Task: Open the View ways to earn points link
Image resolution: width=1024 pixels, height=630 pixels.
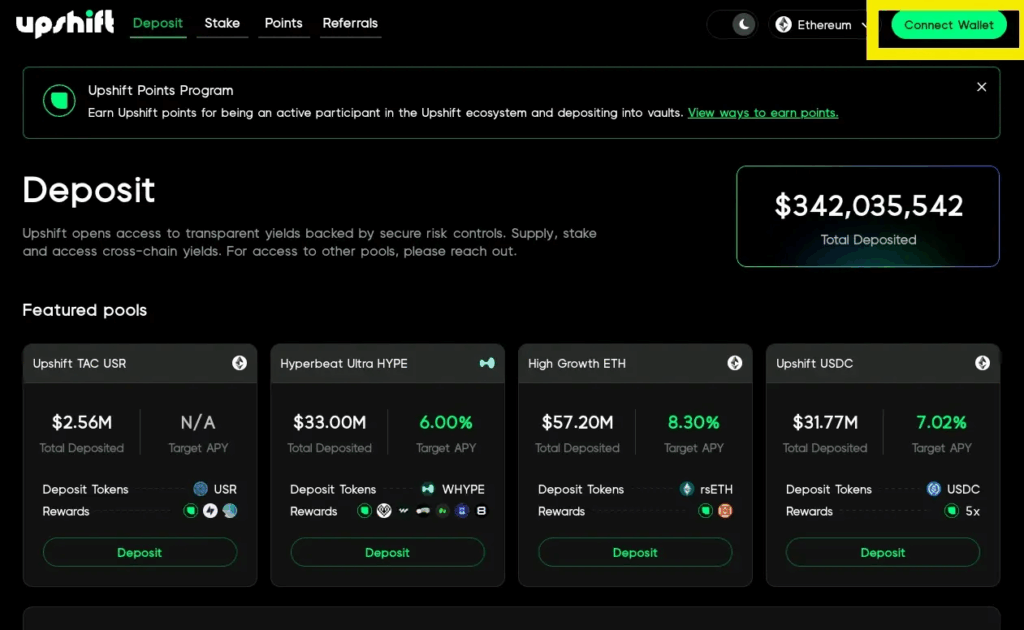Action: pyautogui.click(x=763, y=113)
